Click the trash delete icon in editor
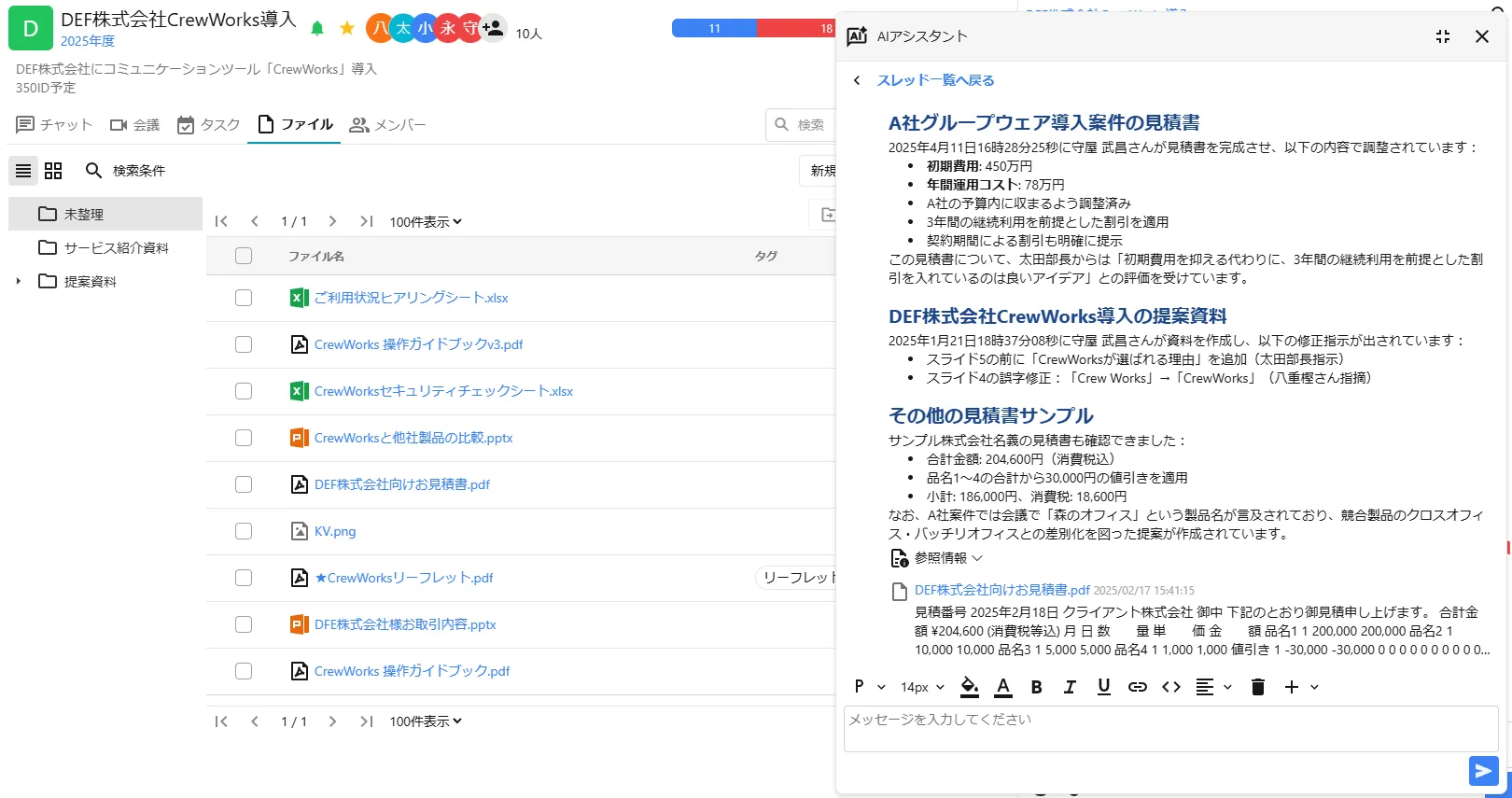Image resolution: width=1512 pixels, height=798 pixels. (1257, 687)
